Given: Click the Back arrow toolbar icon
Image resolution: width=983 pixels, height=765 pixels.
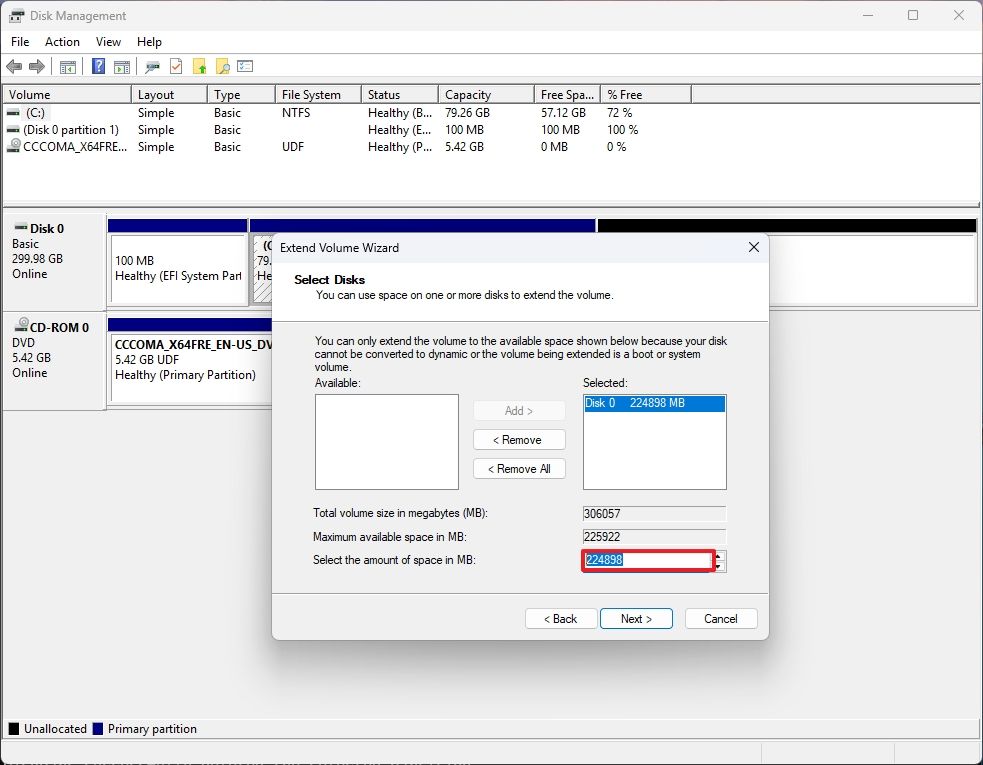Looking at the screenshot, I should coord(14,67).
